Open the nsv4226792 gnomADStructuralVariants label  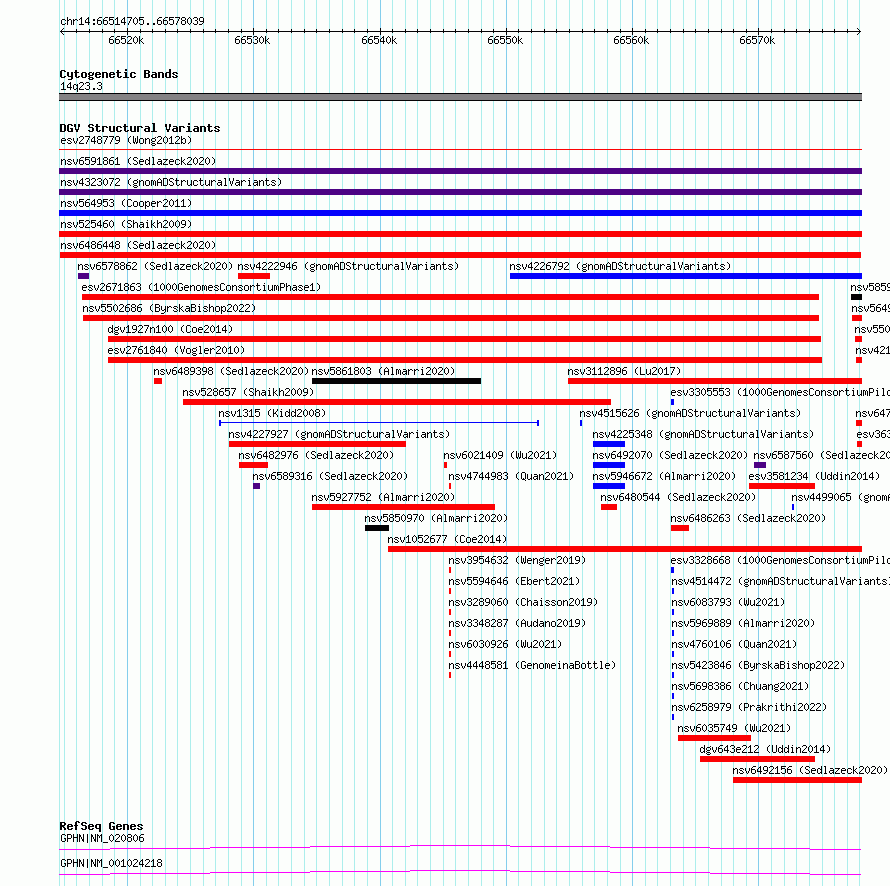click(620, 266)
